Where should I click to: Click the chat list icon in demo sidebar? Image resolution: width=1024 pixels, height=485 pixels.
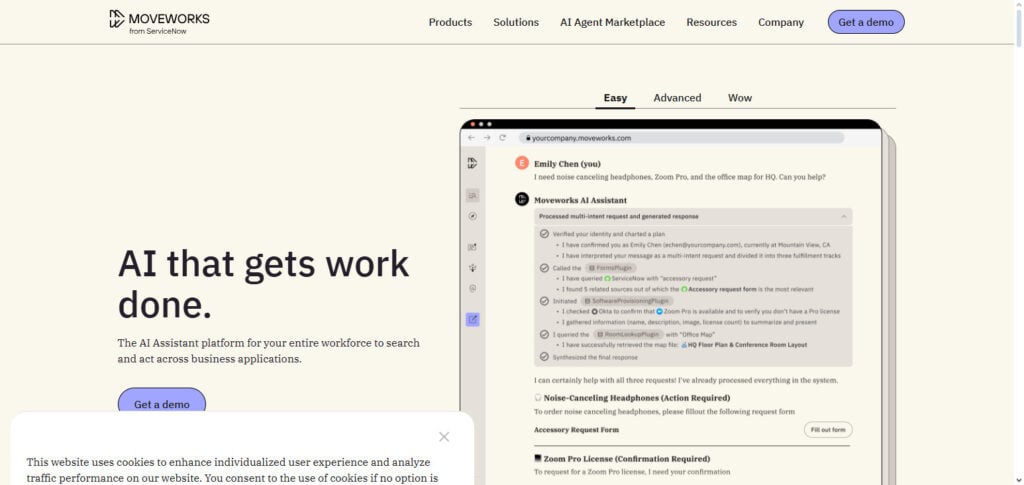473,195
